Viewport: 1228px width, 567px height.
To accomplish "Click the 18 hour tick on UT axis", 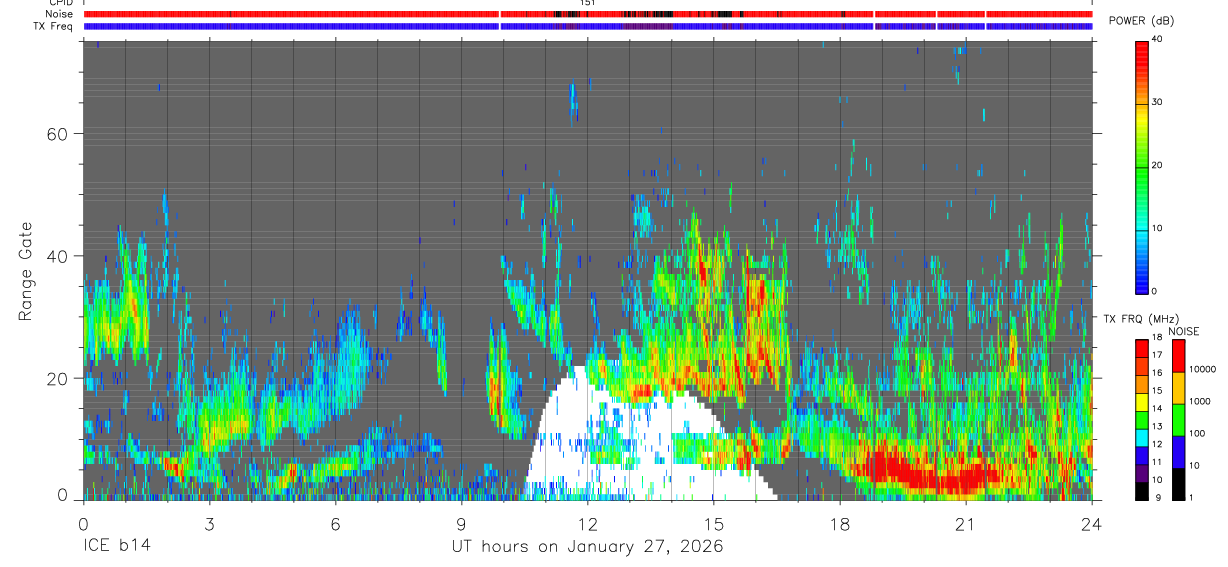I will point(840,523).
